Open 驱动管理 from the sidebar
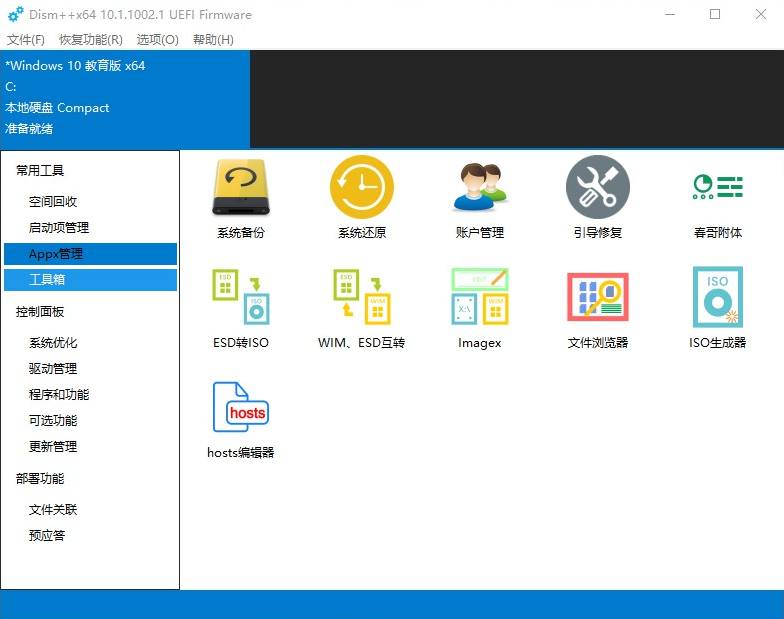 [x=53, y=369]
